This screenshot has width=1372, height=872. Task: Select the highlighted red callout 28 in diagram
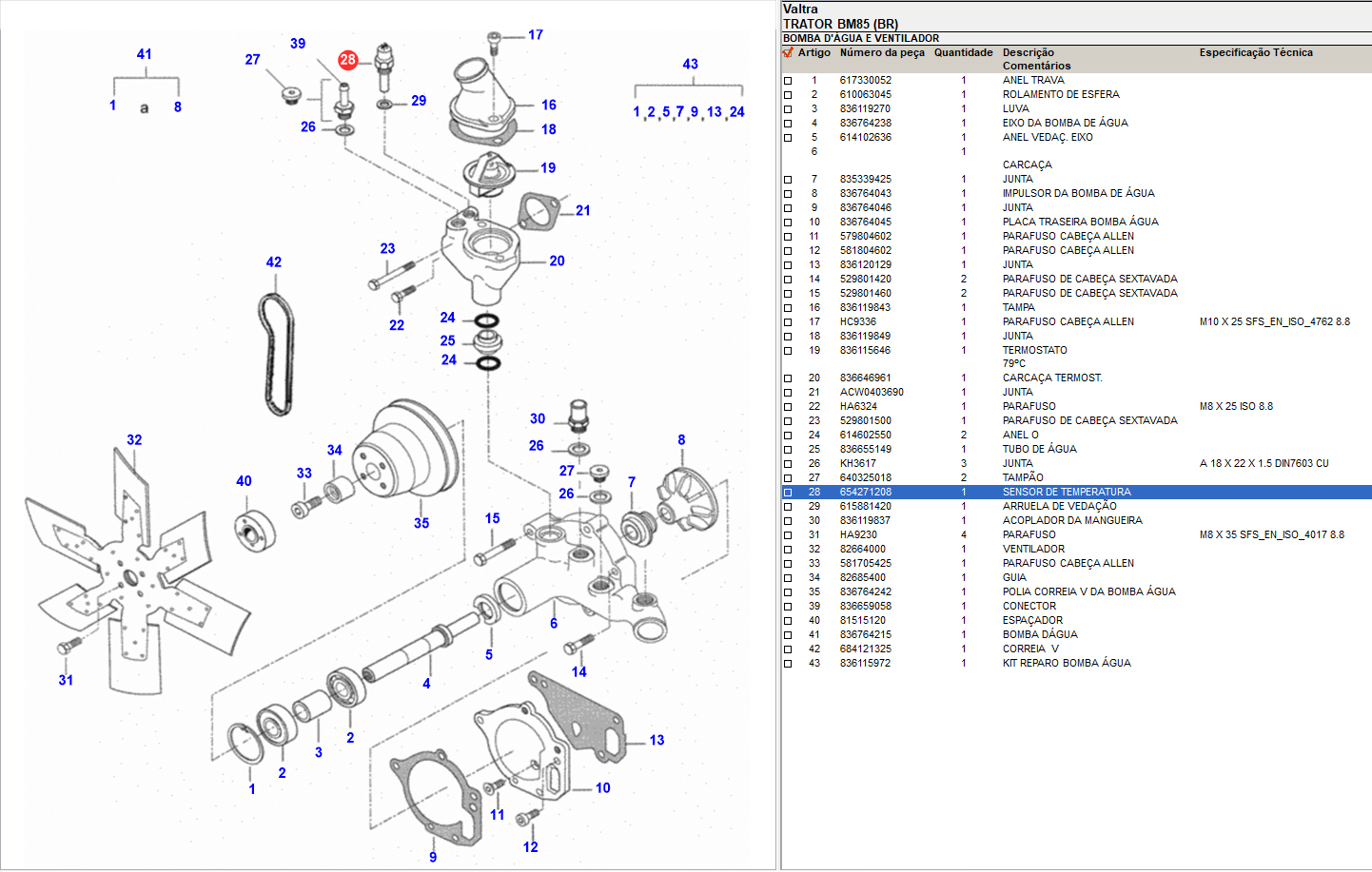[347, 60]
